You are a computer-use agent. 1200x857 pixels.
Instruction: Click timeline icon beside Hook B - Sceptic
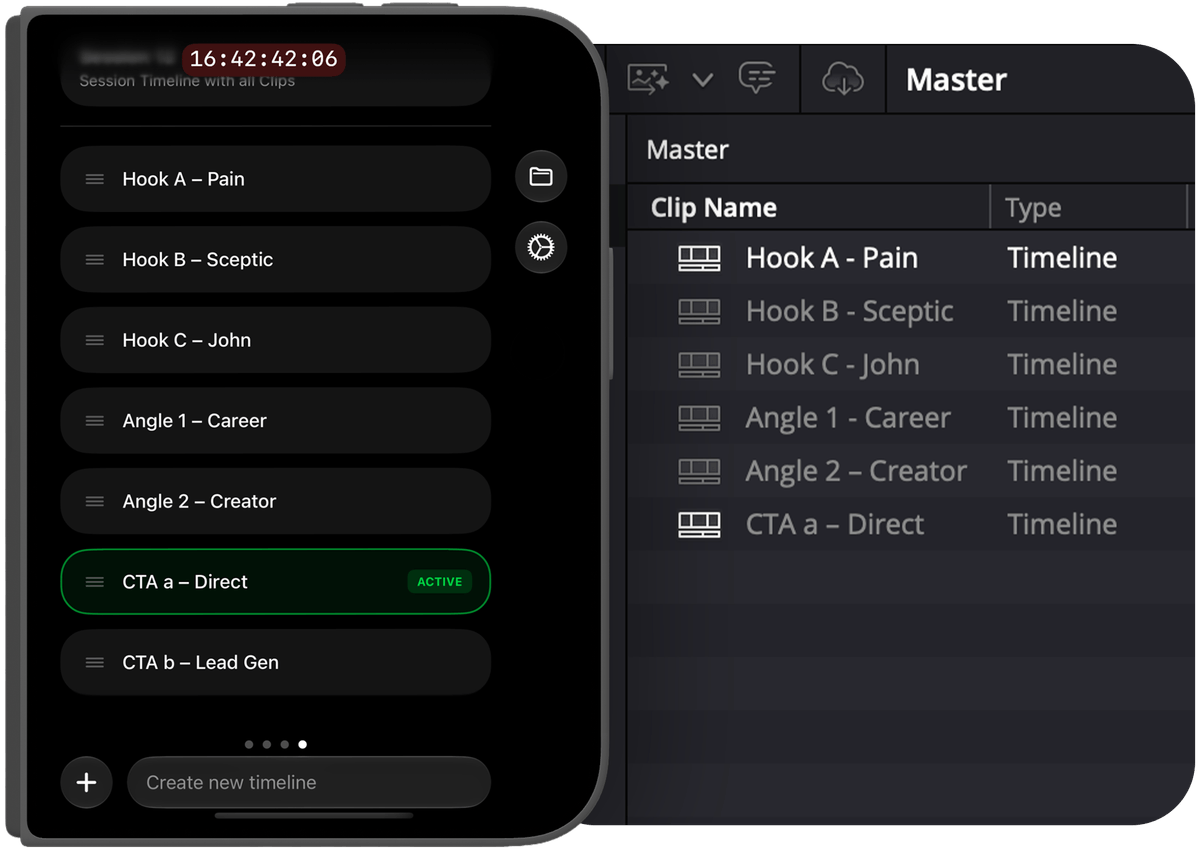click(x=699, y=312)
